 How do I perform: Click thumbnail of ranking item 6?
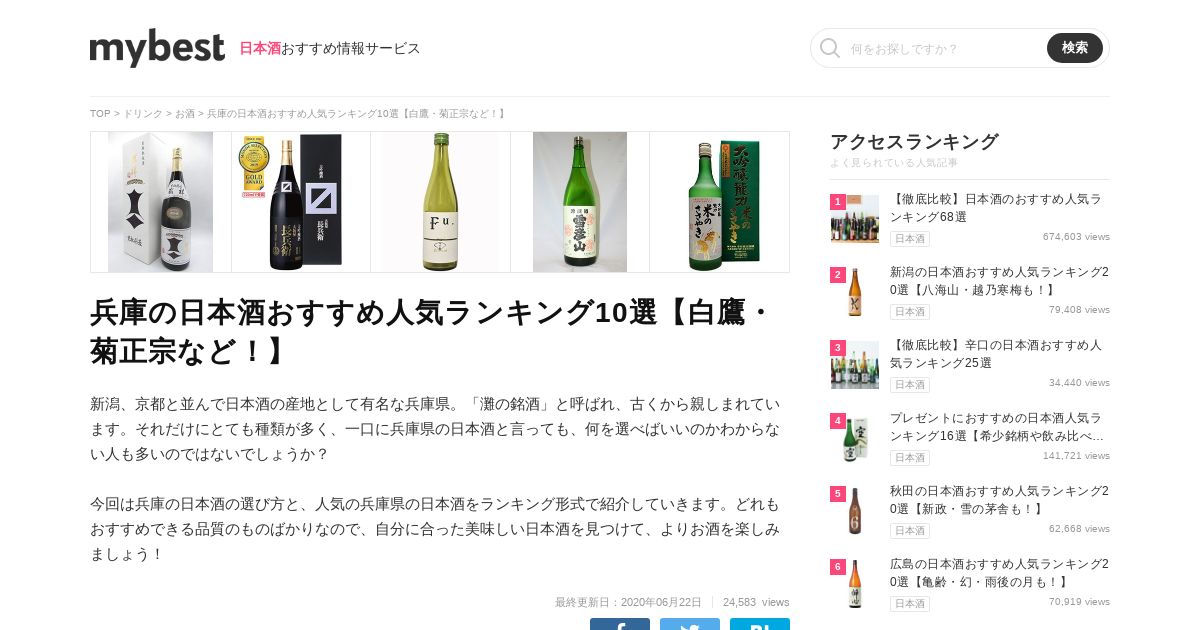(855, 584)
